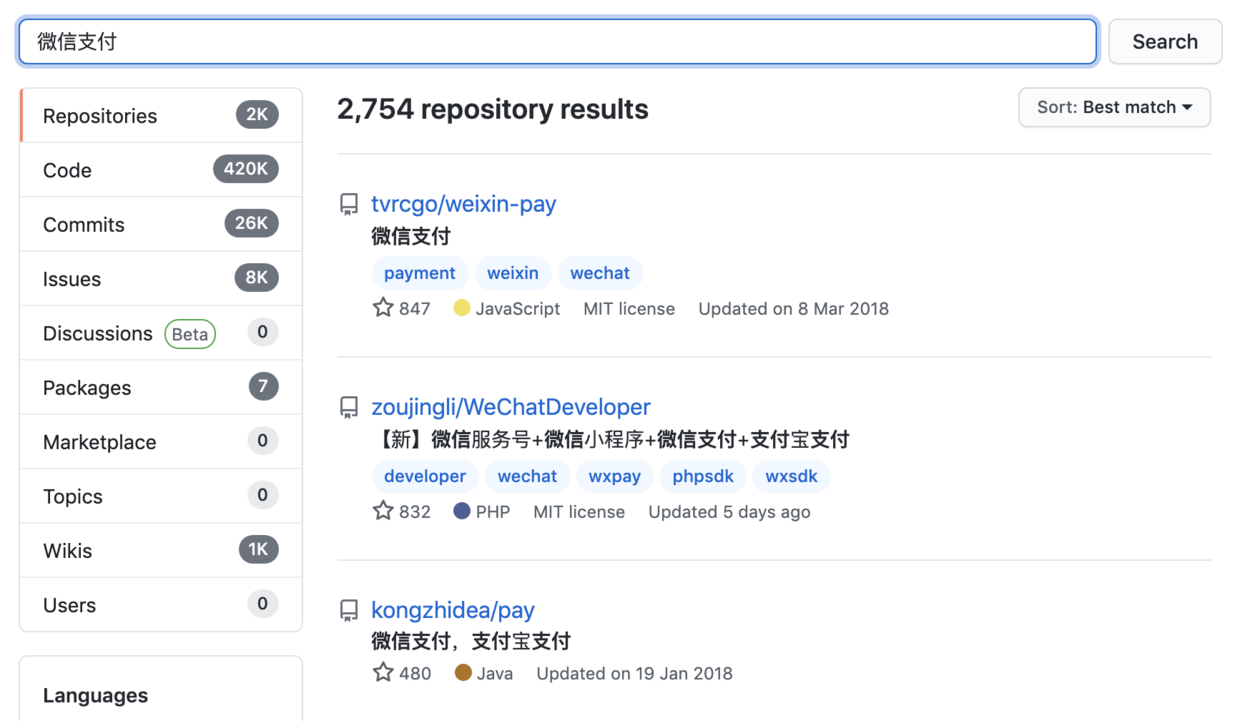Click the 1K count badge for Wikis
1240x721 pixels.
[x=258, y=550]
